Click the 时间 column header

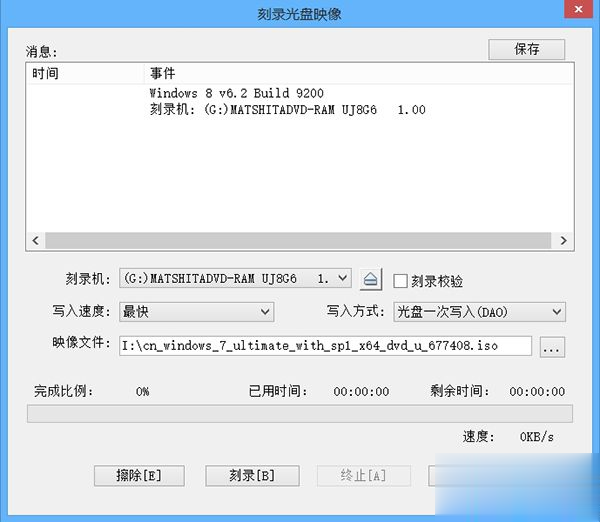85,73
